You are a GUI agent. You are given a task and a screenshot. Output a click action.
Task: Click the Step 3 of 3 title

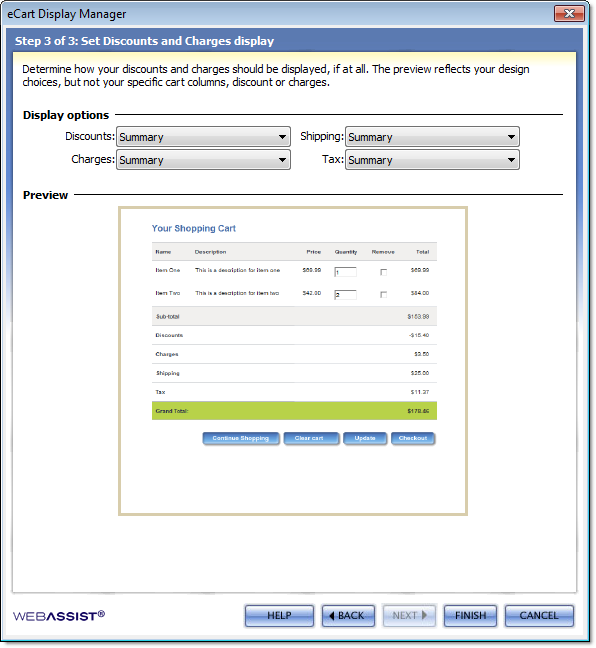[144, 41]
